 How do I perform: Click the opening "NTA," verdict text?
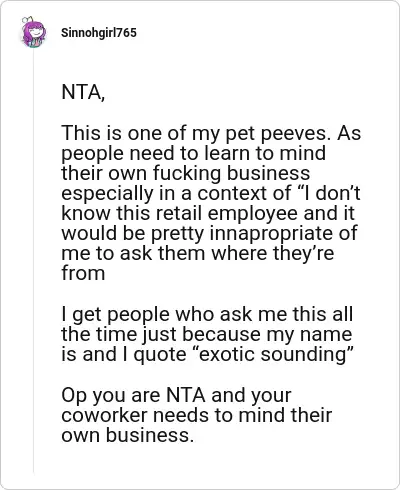[x=83, y=92]
